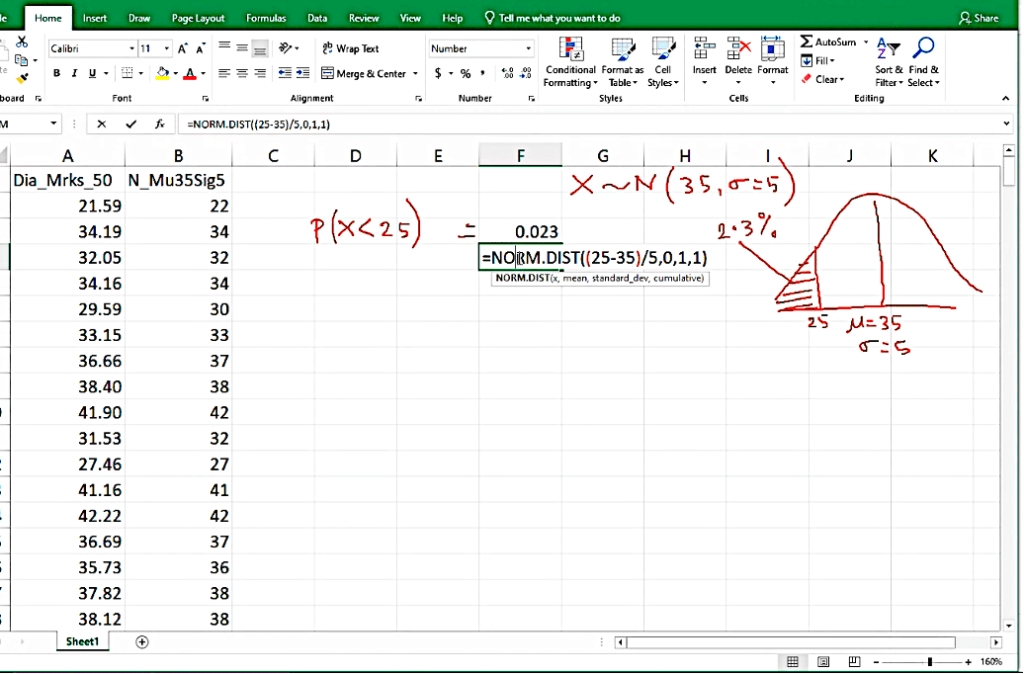Select cell F3 containing 0.023
The image size is (1024, 674).
pos(520,232)
